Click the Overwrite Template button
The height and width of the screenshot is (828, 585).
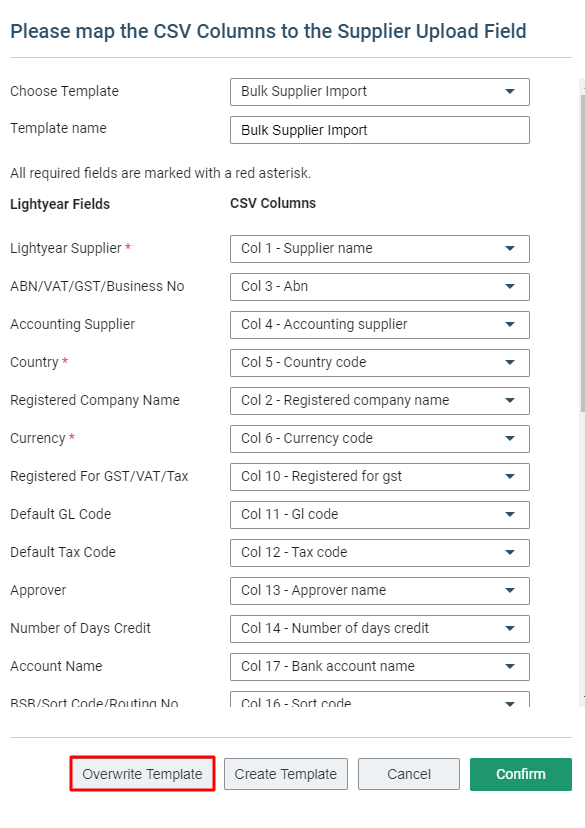[x=143, y=774]
